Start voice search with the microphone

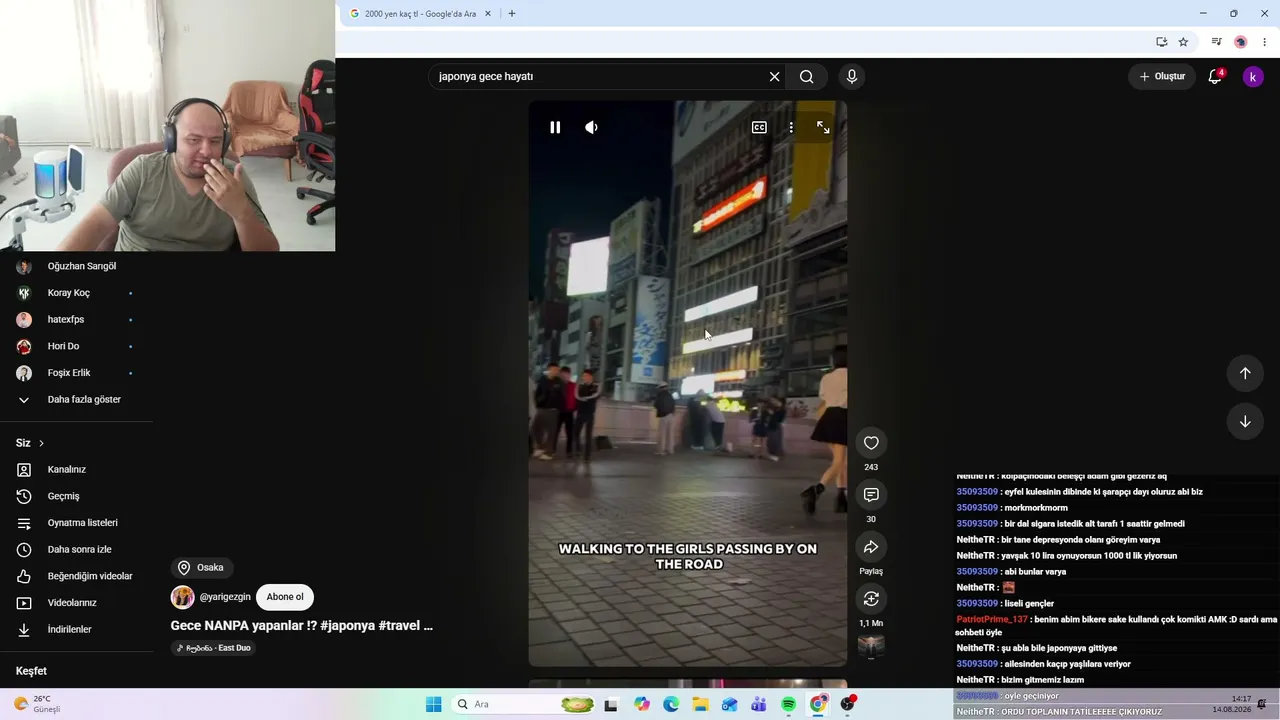point(852,76)
